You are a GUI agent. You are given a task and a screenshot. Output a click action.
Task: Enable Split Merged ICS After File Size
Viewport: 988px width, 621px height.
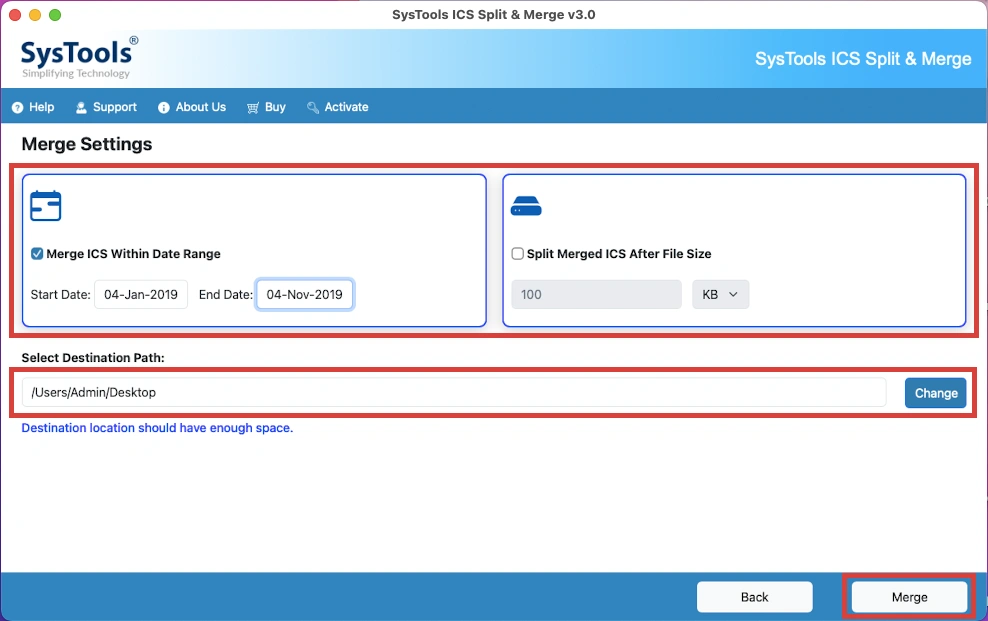pyautogui.click(x=517, y=254)
